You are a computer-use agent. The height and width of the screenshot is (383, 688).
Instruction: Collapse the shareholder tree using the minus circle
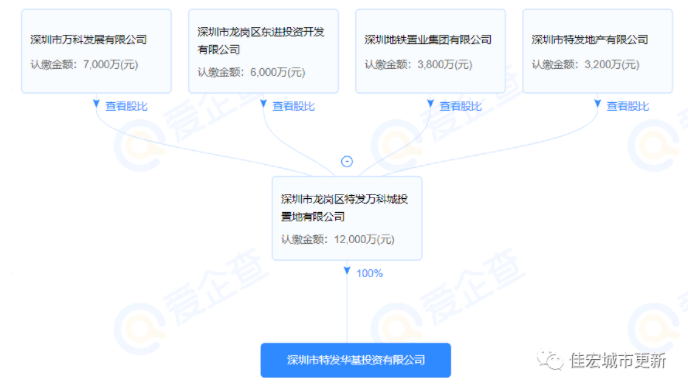point(347,161)
